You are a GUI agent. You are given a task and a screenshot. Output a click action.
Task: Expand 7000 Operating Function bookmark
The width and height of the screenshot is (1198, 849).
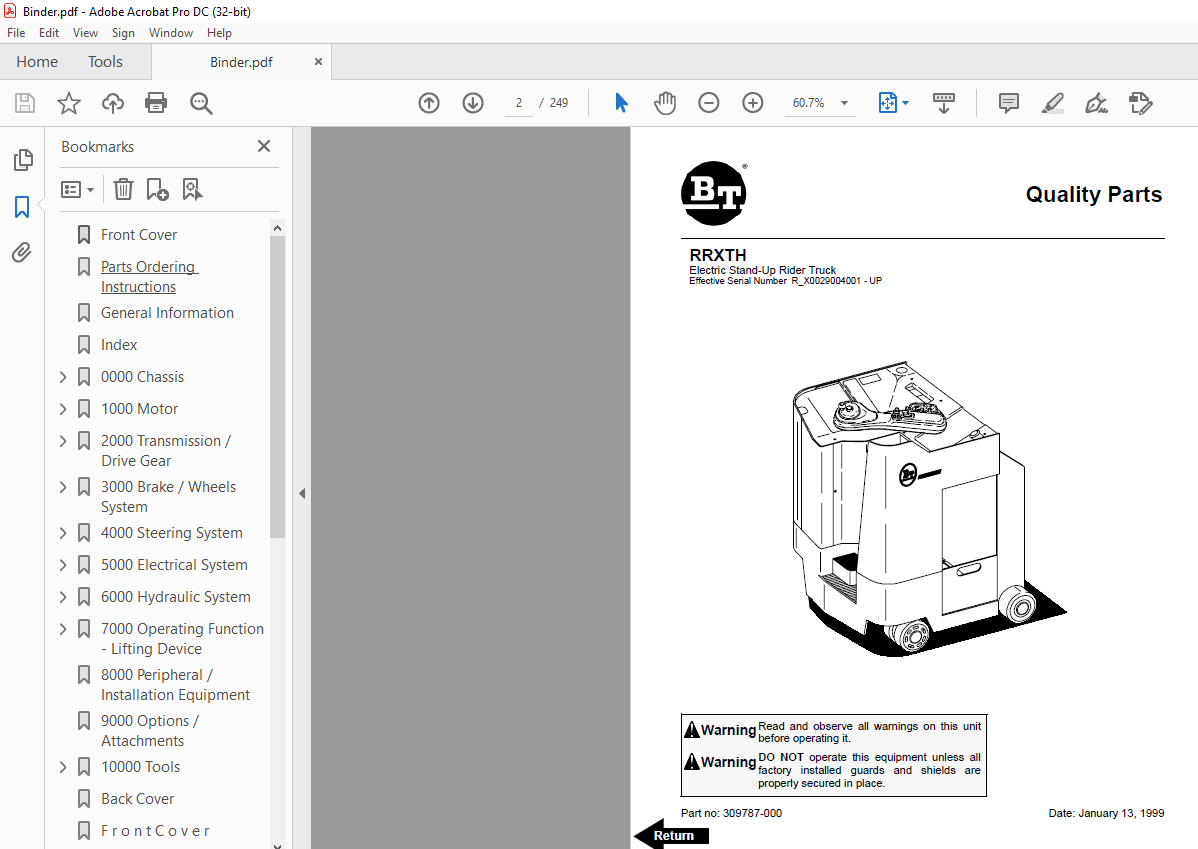click(x=63, y=629)
